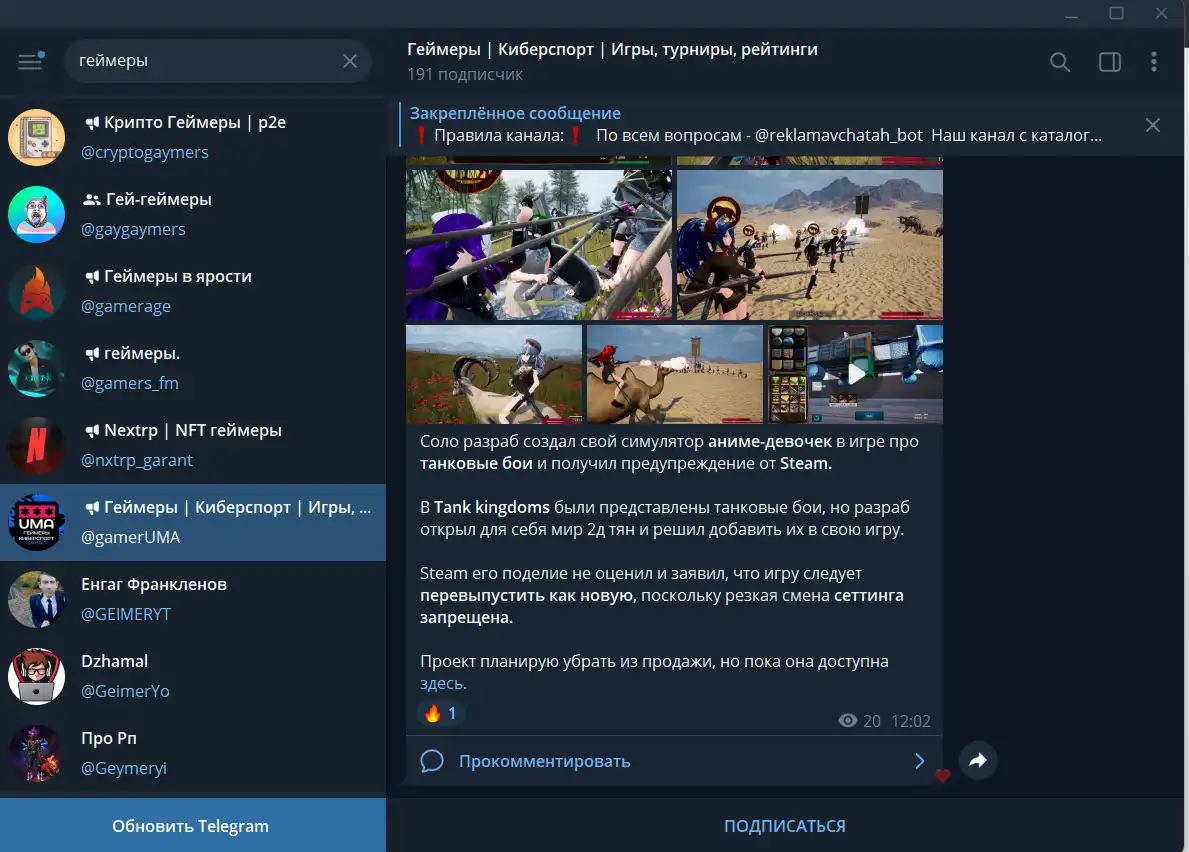1189x852 pixels.
Task: Click the Nextrp red N avatar
Action: 36,445
